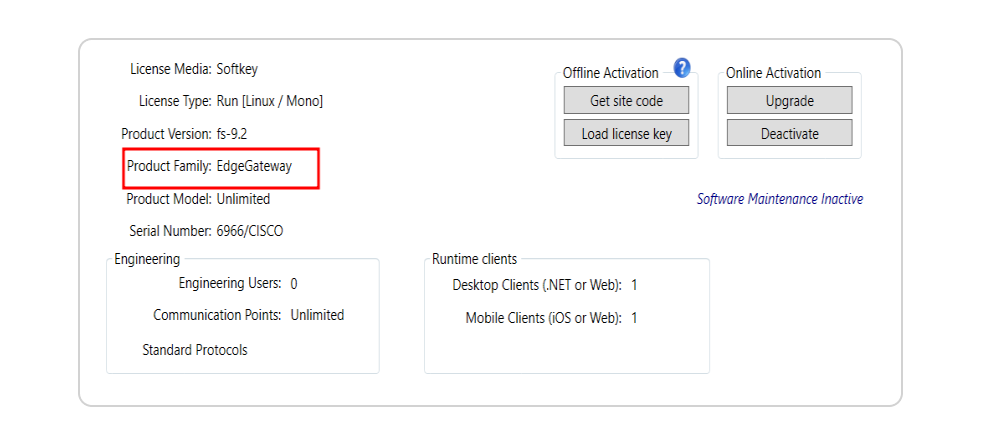Select the Mobile Clients (iOS or Web) count
981x445 pixels.
pos(634,318)
